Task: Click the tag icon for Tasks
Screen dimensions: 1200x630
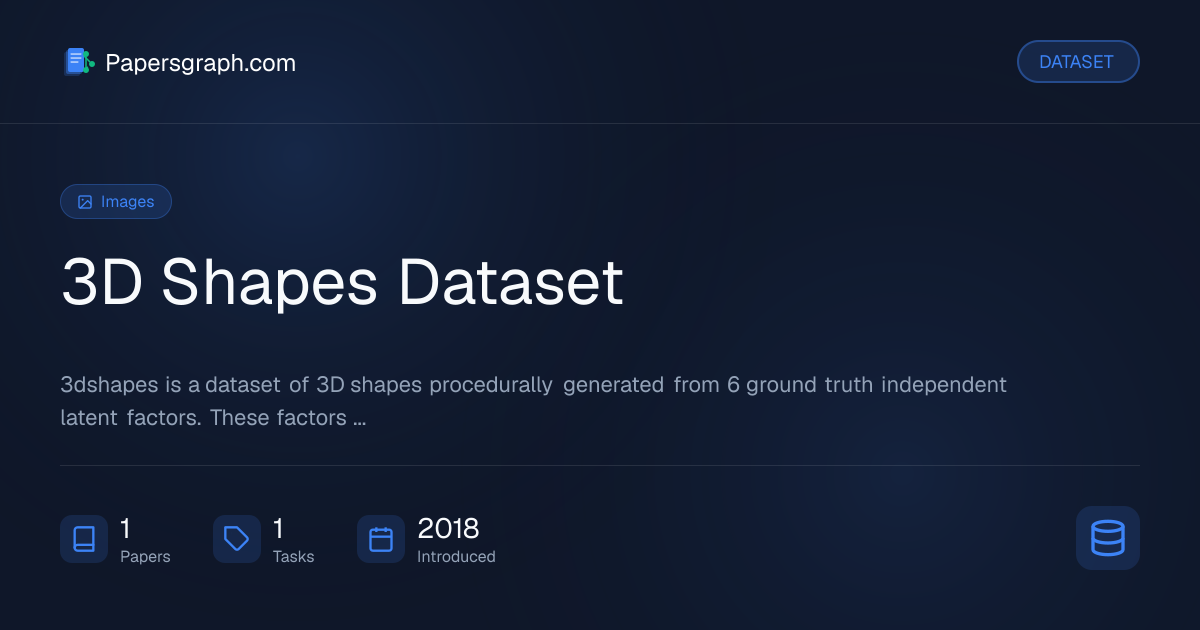Action: tap(237, 539)
